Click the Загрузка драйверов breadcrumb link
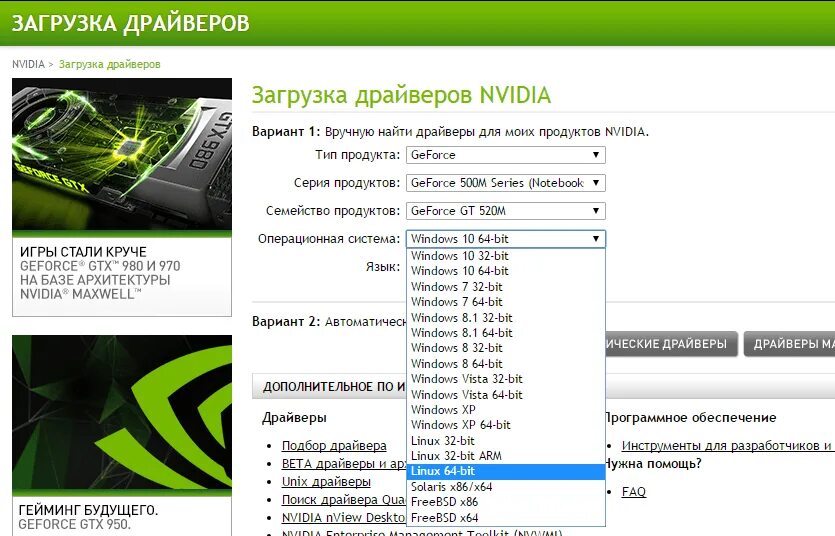The height and width of the screenshot is (536, 835). (x=109, y=64)
